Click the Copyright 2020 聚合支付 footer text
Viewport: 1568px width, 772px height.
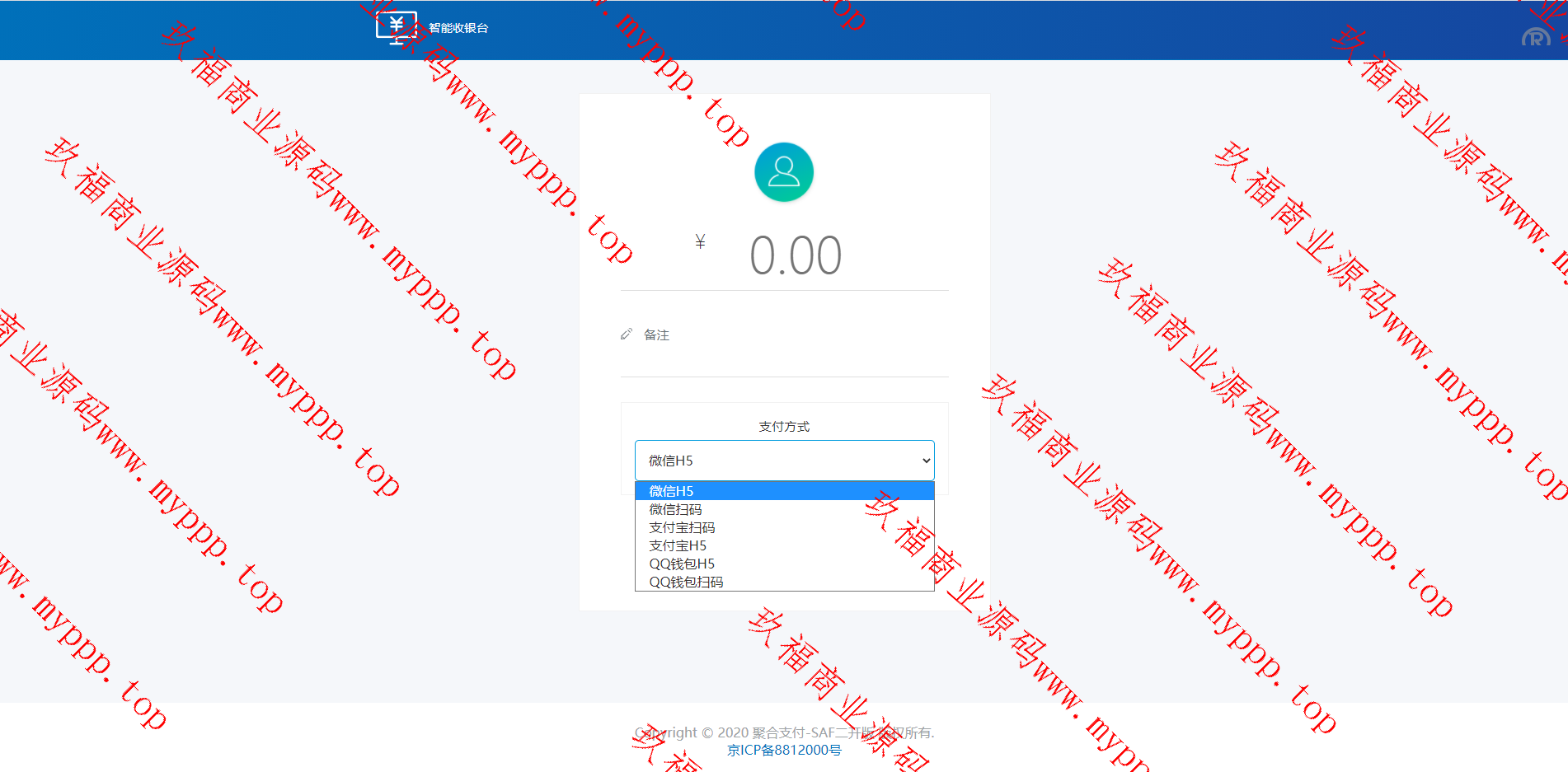point(784,732)
